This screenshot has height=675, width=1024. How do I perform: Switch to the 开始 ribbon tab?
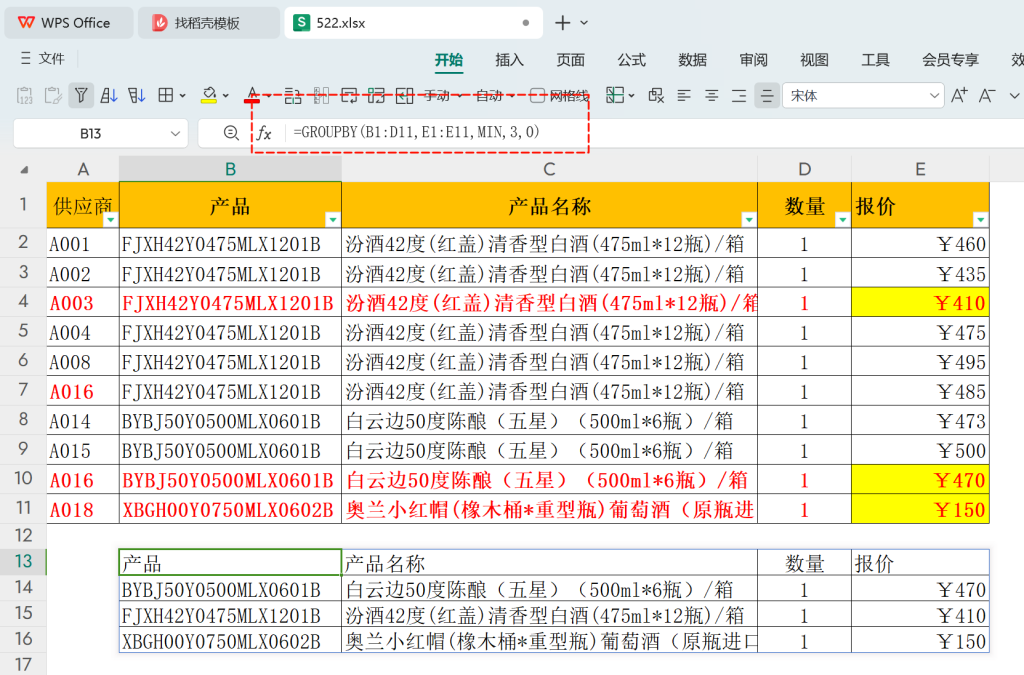point(449,60)
